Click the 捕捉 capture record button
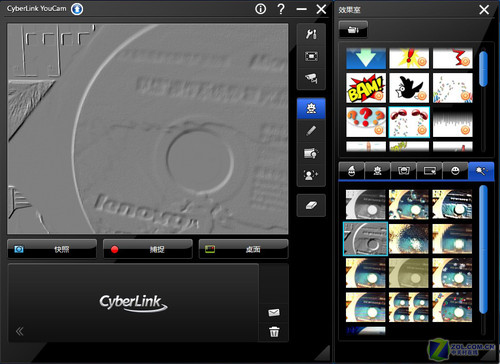The height and width of the screenshot is (364, 500). click(148, 249)
